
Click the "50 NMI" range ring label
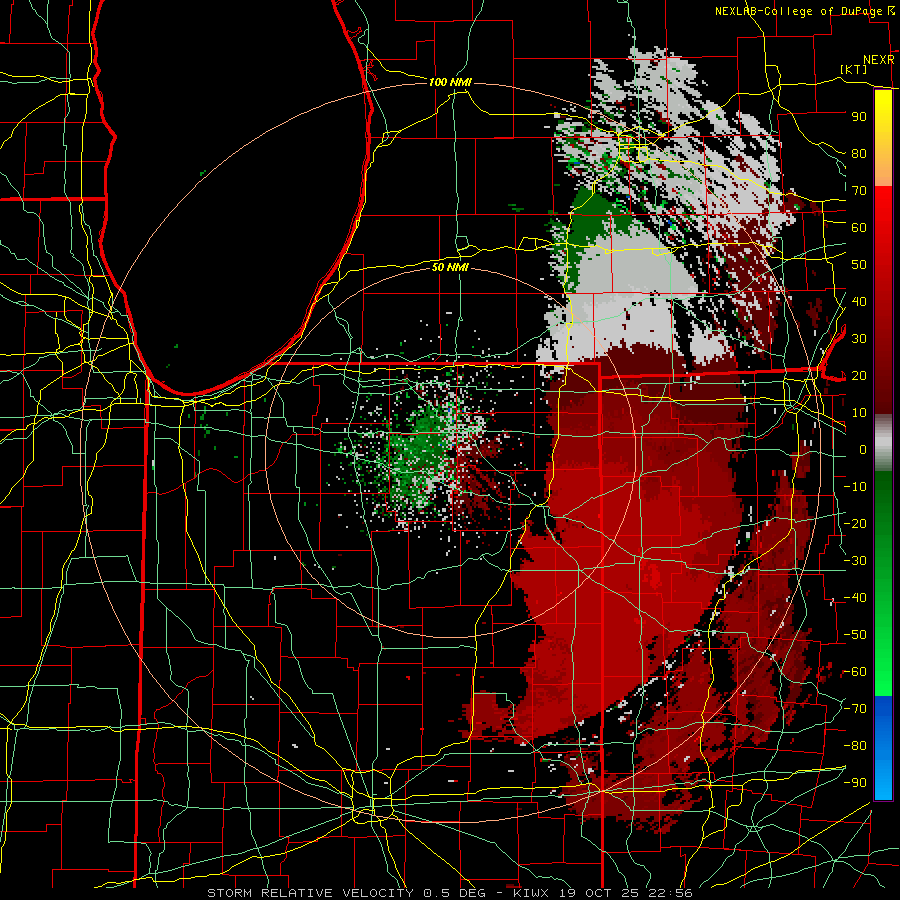pos(450,267)
